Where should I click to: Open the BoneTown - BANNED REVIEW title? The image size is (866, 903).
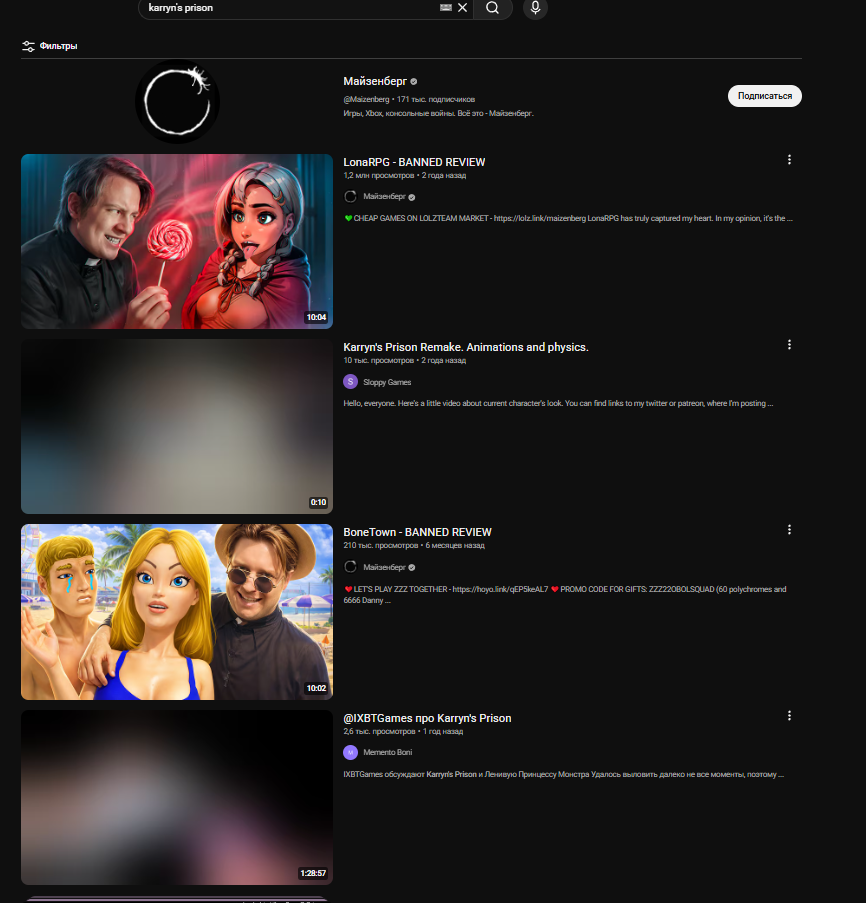point(417,533)
